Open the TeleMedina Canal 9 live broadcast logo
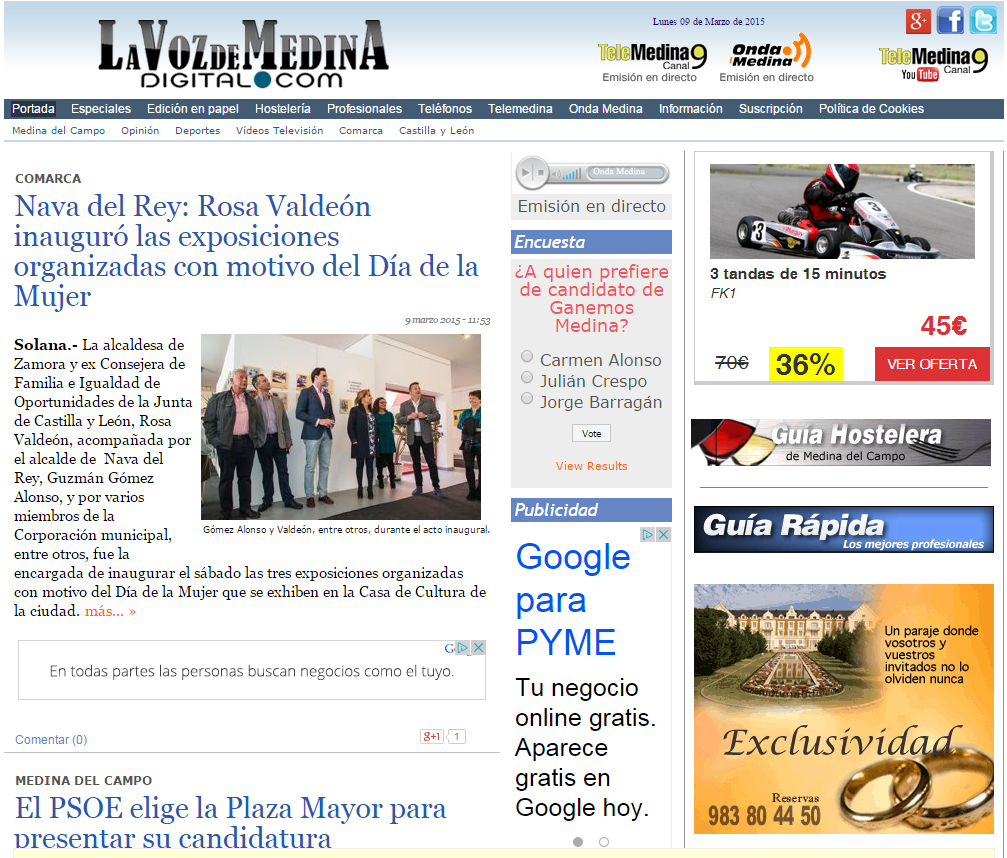 coord(651,58)
